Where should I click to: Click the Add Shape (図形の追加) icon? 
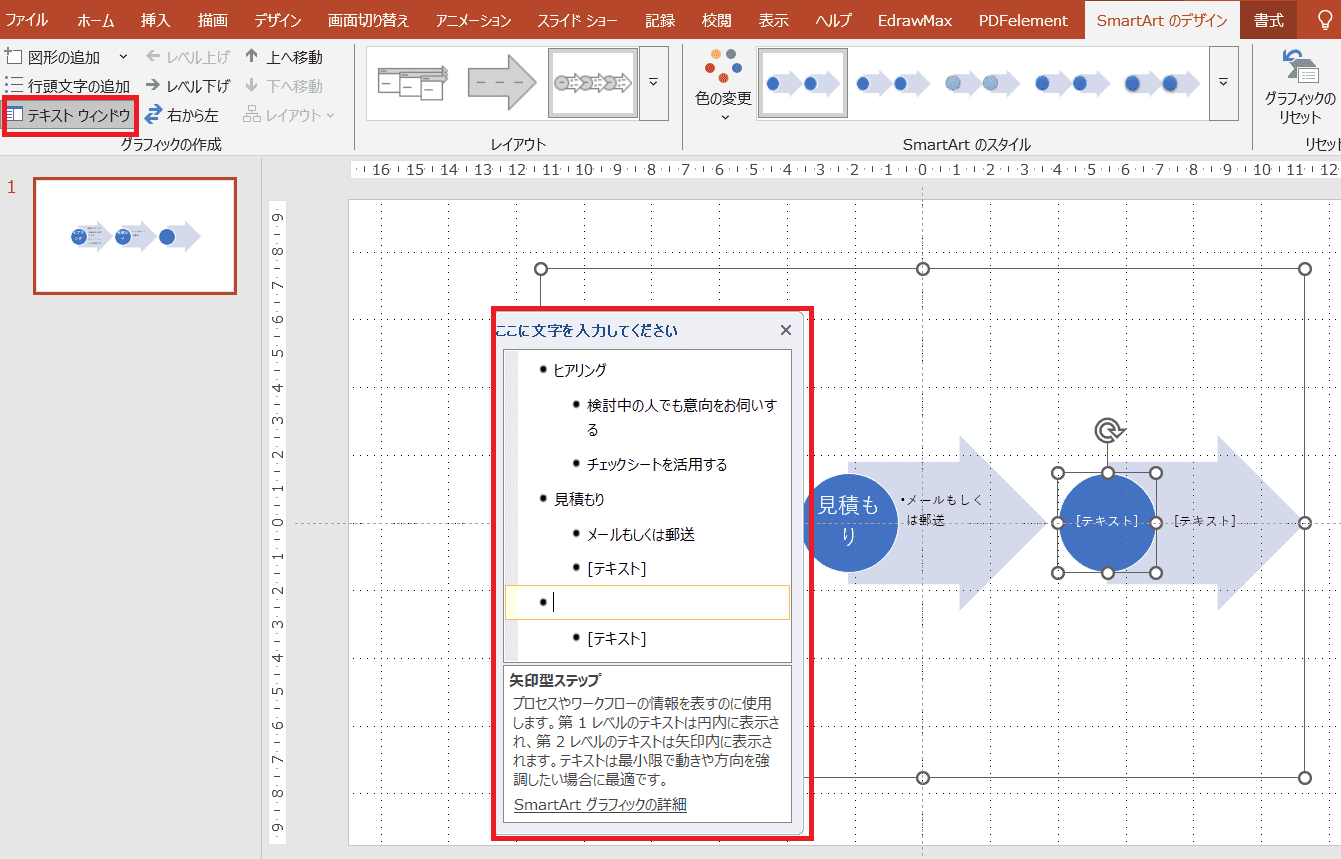pos(14,57)
